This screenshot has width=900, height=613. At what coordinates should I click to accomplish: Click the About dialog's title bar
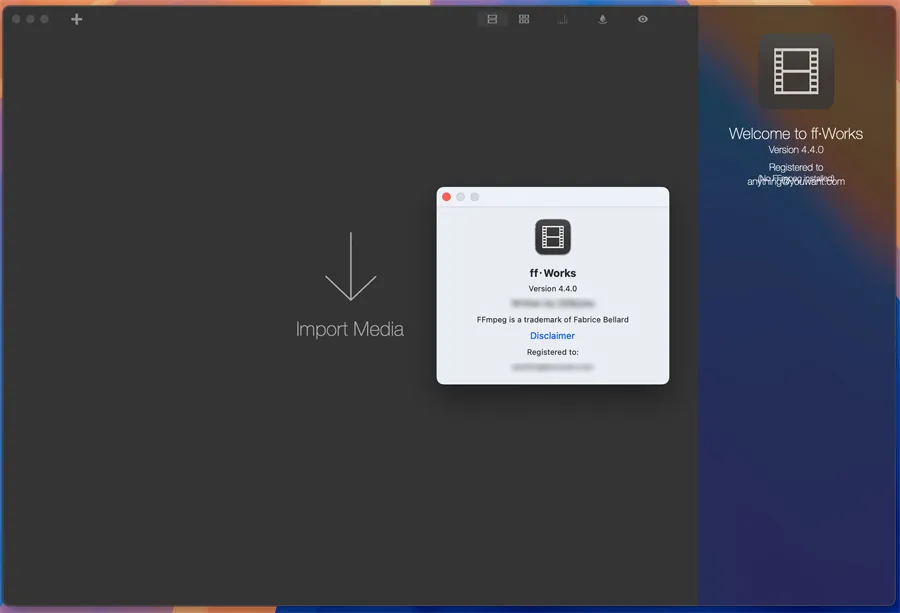click(570, 197)
